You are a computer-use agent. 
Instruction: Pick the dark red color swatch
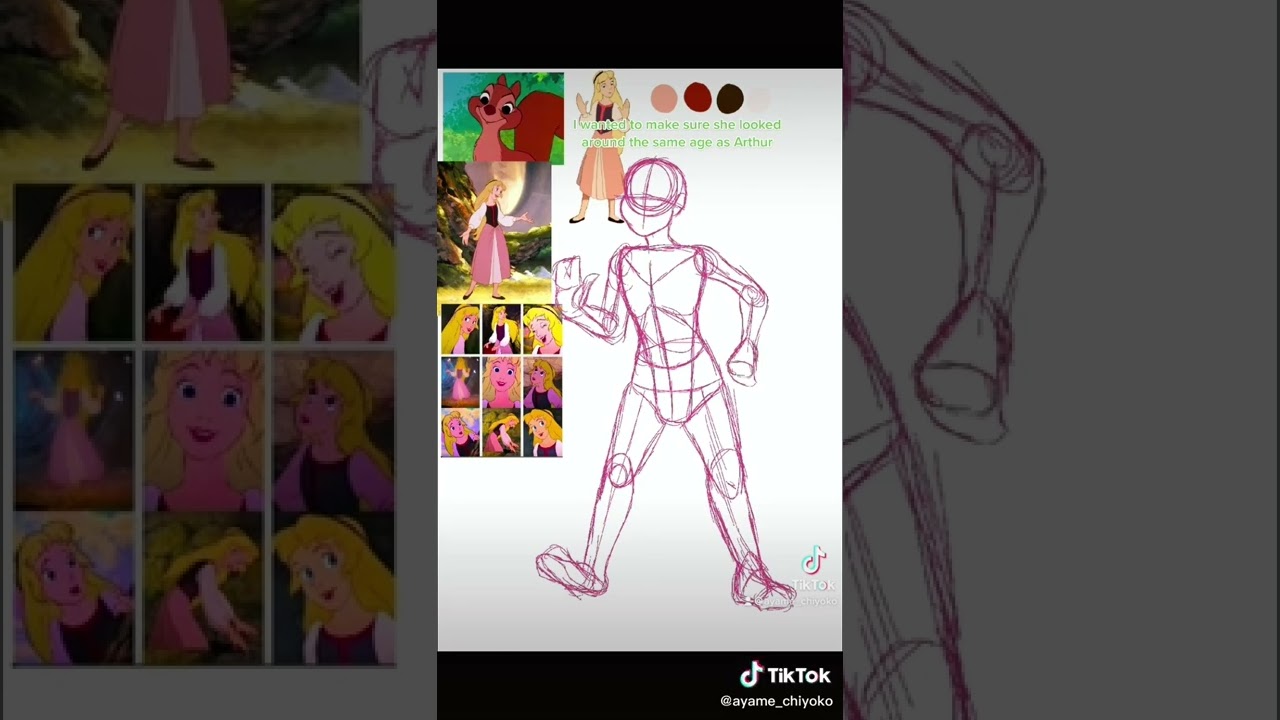[697, 98]
